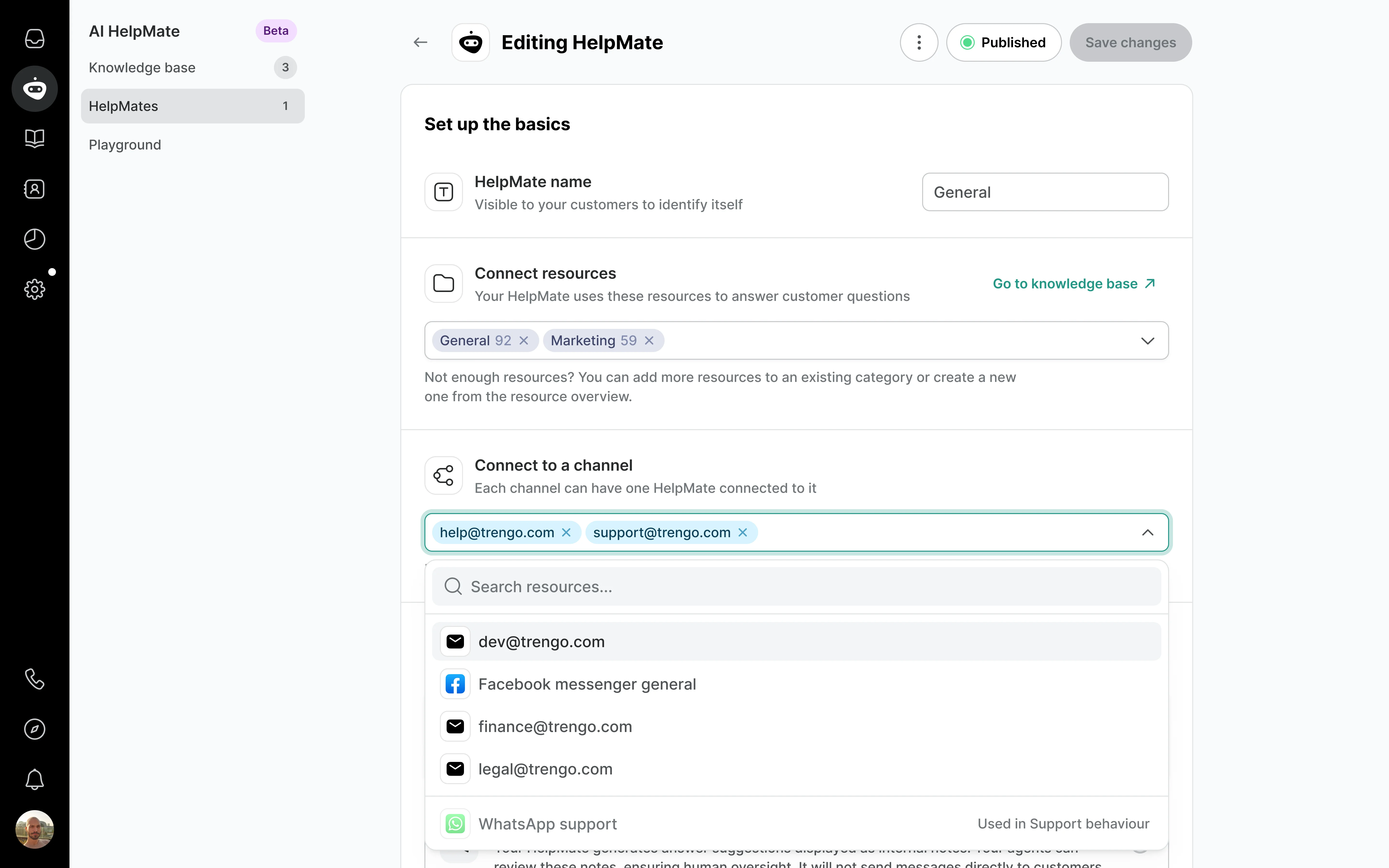Select dev@trengo.com channel option

click(x=797, y=641)
